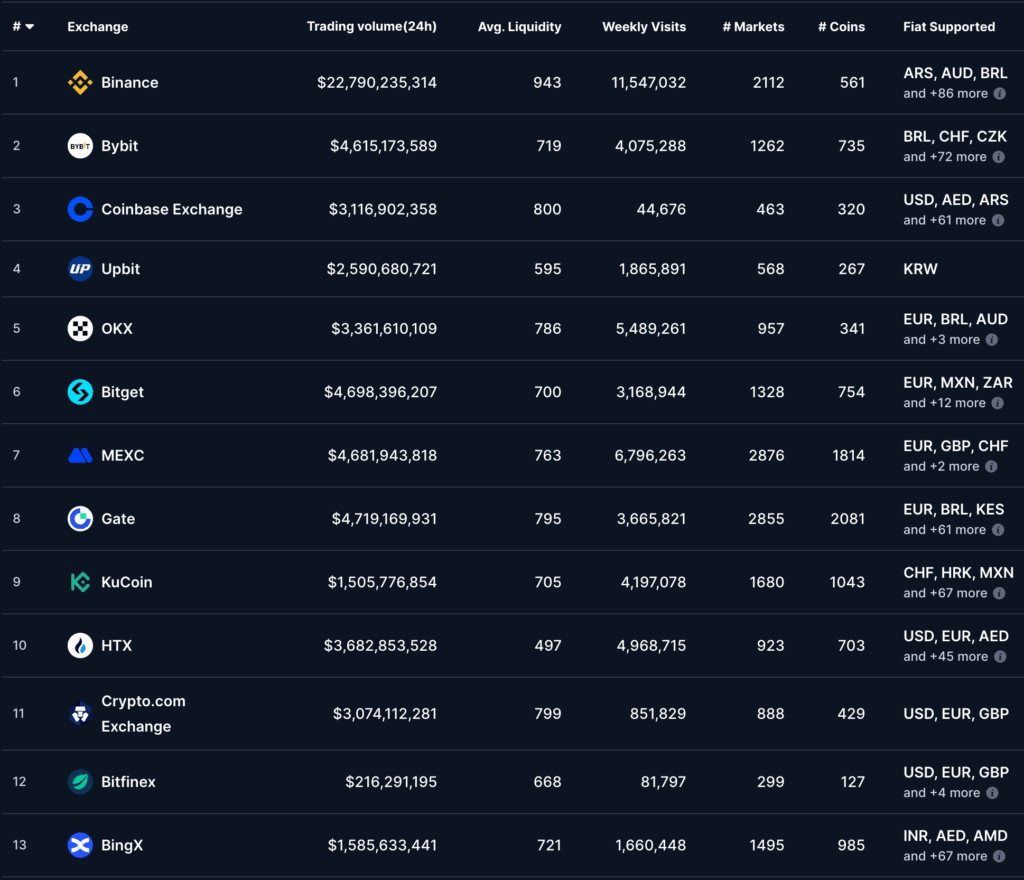Viewport: 1024px width, 880px height.
Task: Click the Bitget logo icon
Action: pos(80,392)
